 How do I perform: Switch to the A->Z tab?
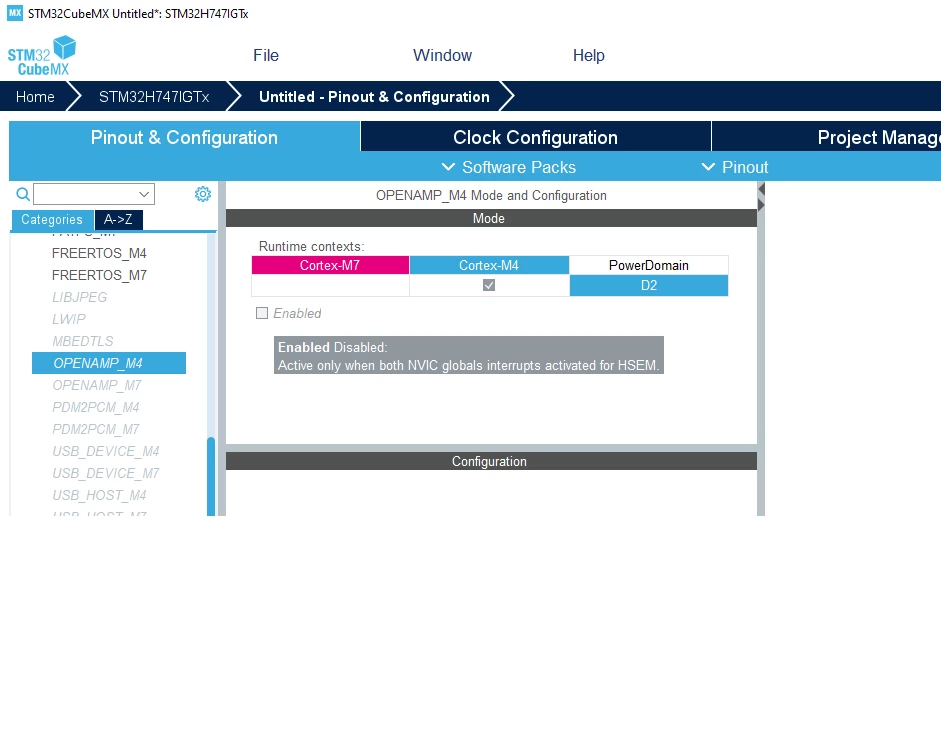pyautogui.click(x=118, y=220)
